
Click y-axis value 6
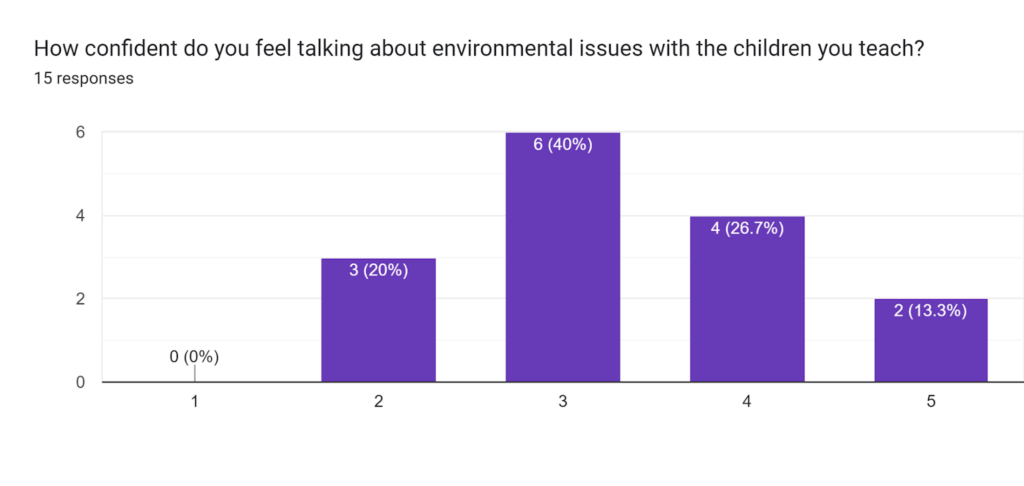click(x=78, y=132)
